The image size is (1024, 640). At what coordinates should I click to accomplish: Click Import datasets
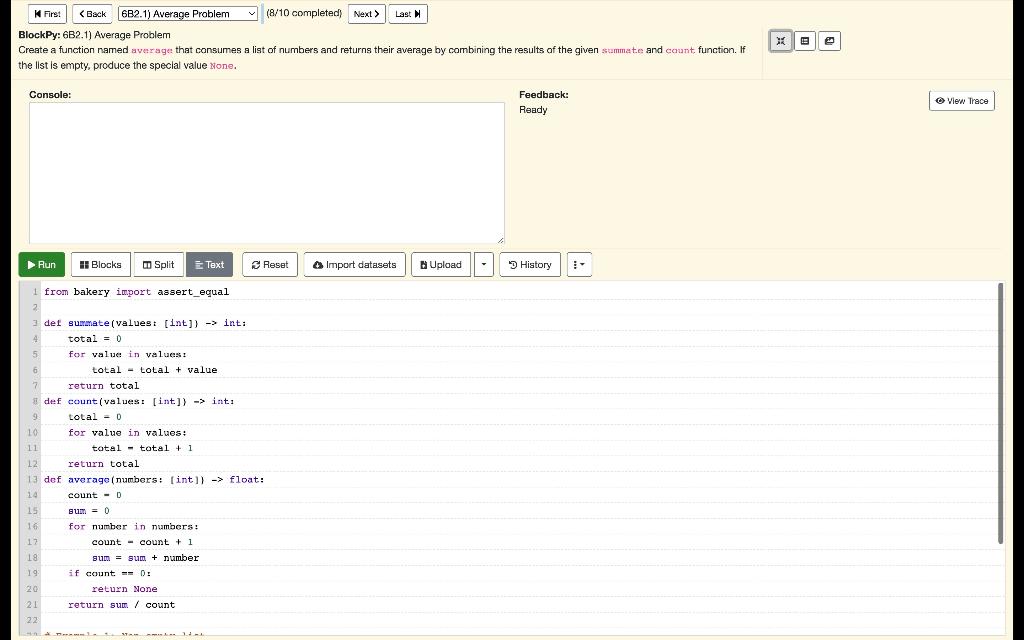tap(355, 264)
